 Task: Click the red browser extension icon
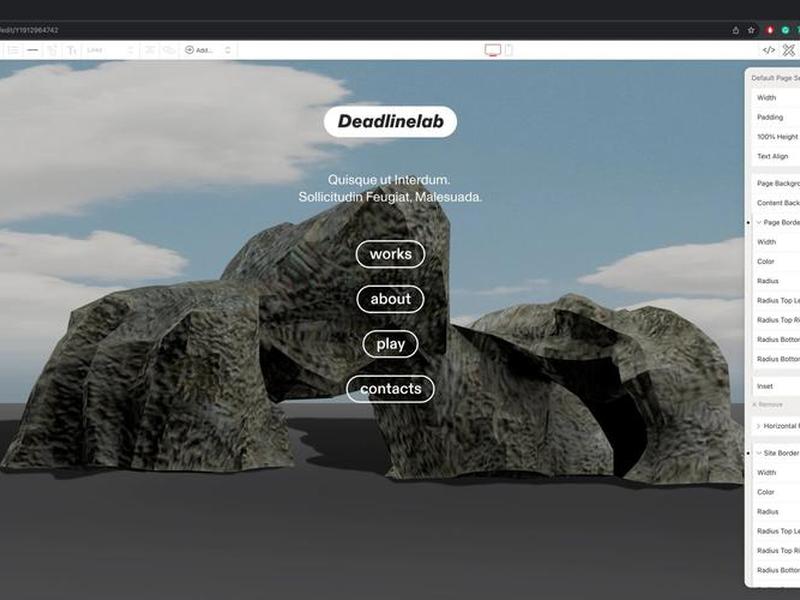tap(770, 30)
